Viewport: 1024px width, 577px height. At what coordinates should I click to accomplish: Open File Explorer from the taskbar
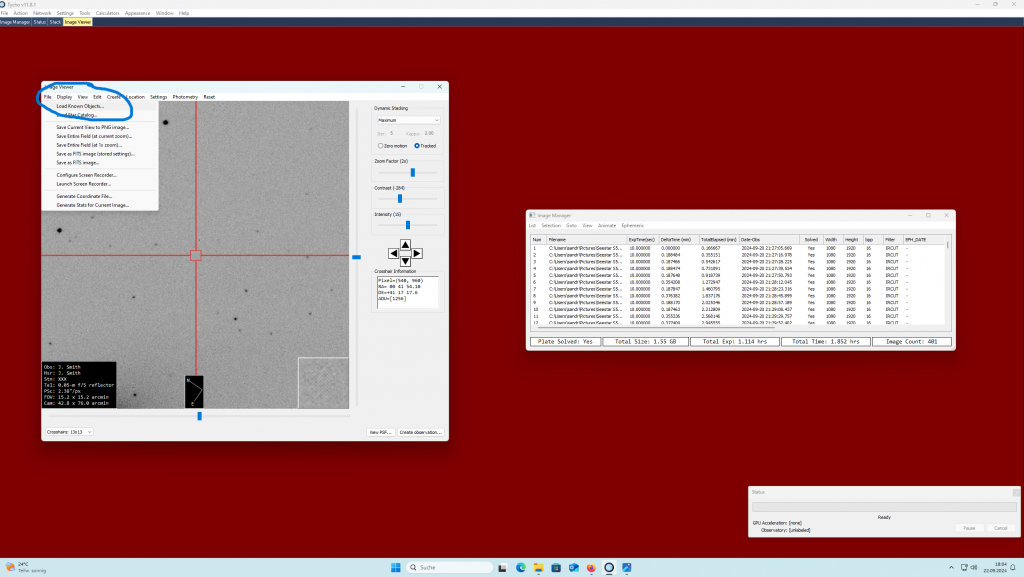[539, 567]
